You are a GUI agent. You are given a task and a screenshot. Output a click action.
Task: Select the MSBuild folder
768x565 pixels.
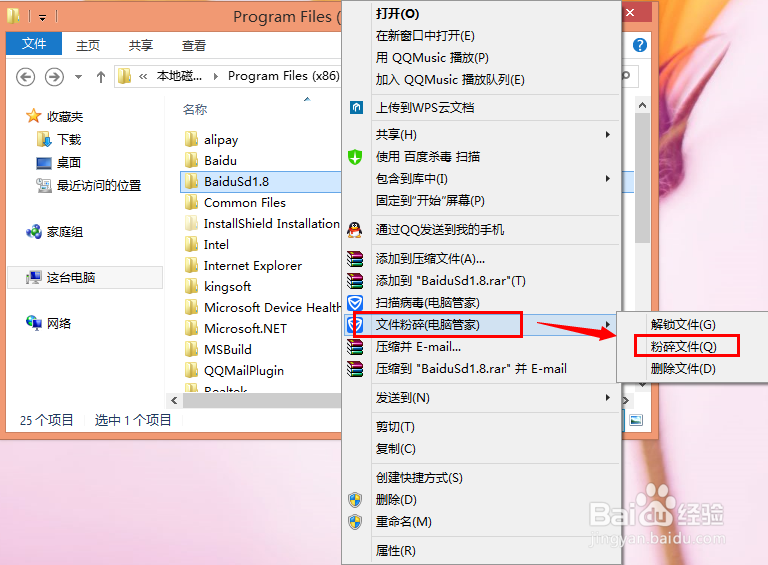click(x=228, y=350)
